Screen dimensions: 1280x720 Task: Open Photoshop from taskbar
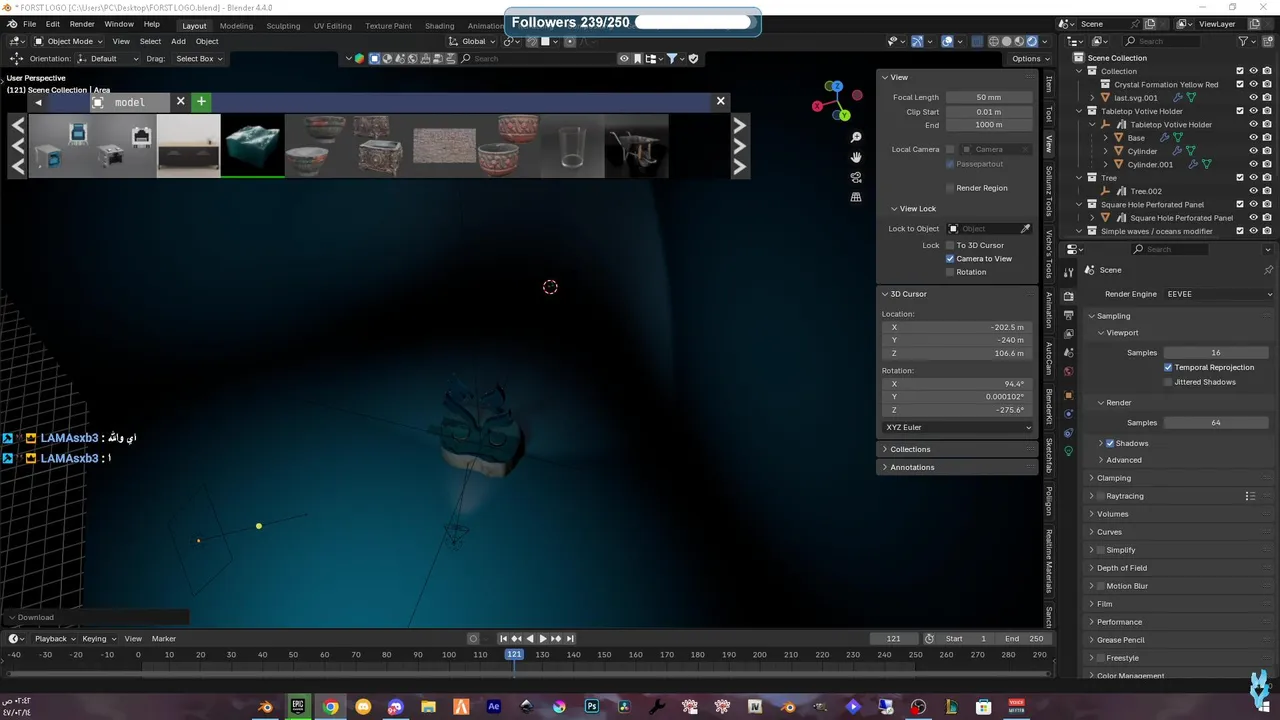pyautogui.click(x=592, y=706)
